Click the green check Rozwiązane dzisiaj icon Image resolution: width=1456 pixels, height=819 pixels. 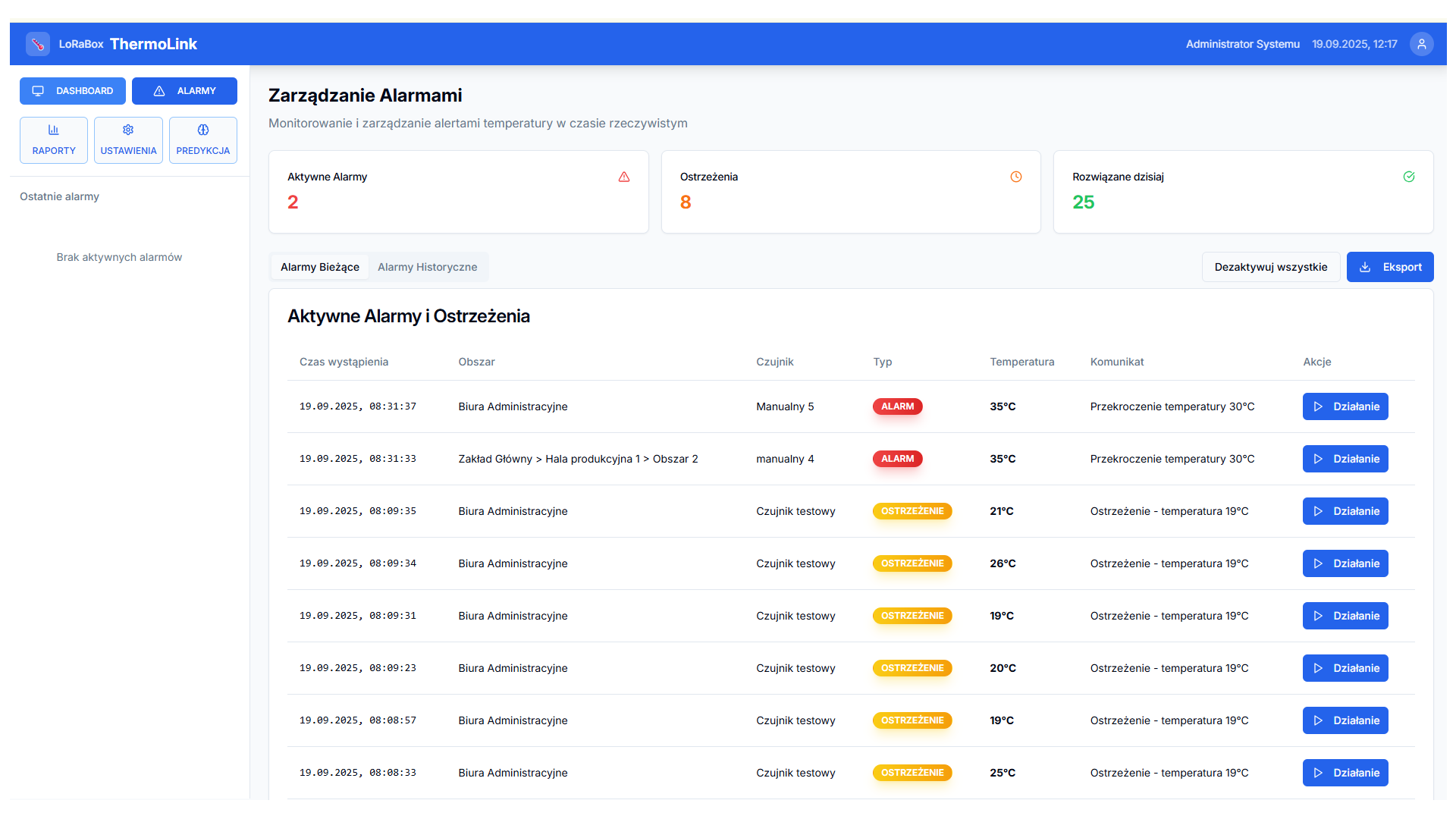pos(1408,177)
